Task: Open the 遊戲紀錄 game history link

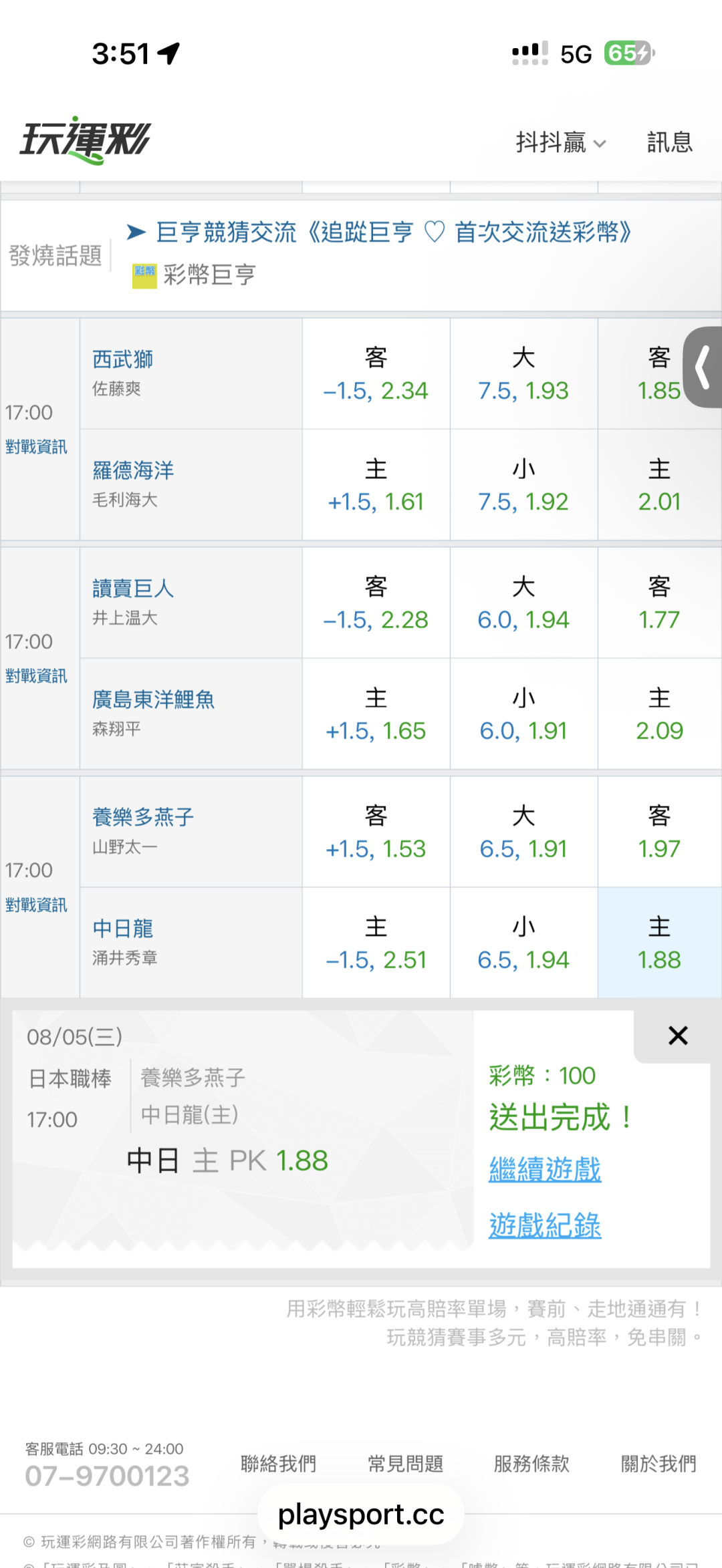Action: tap(545, 1225)
